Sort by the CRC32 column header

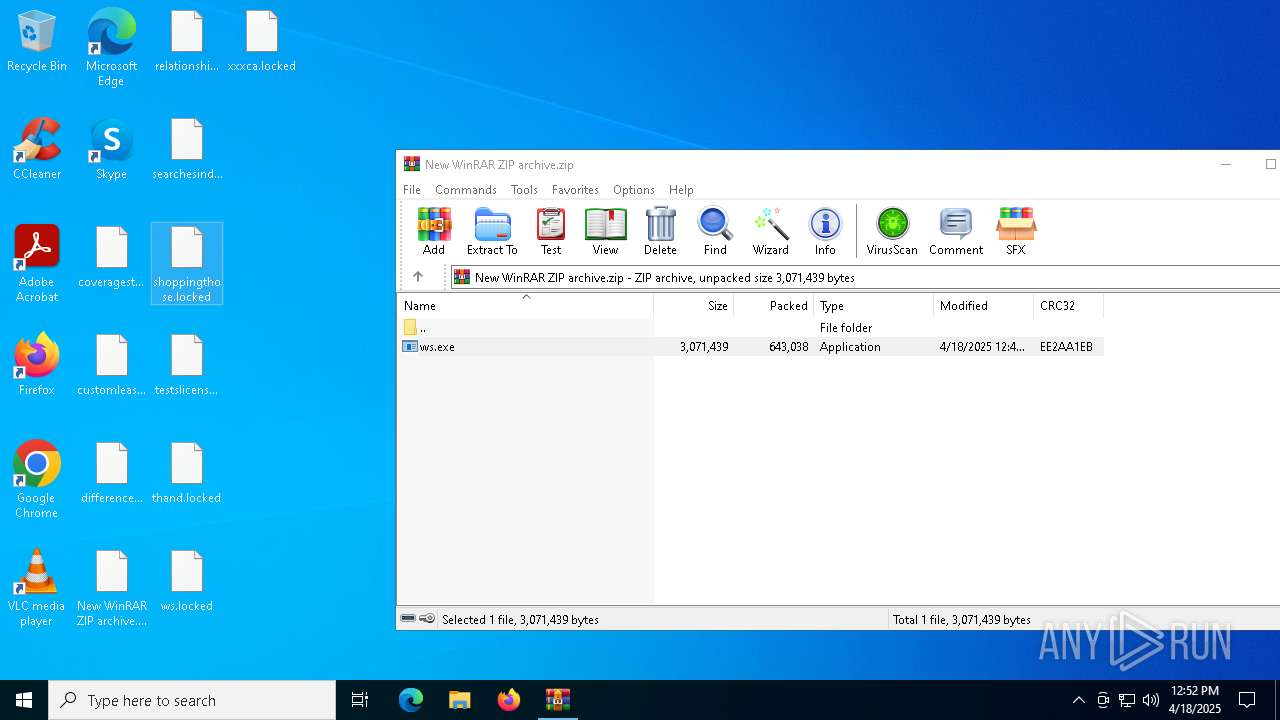[1069, 306]
